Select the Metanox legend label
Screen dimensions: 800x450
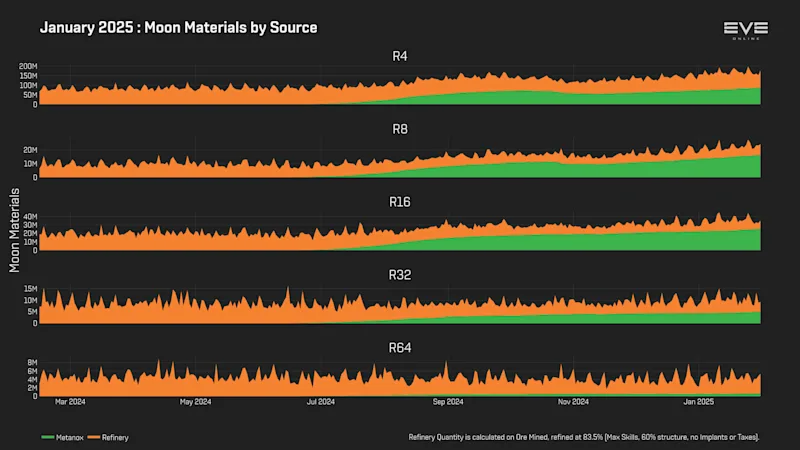(x=69, y=438)
